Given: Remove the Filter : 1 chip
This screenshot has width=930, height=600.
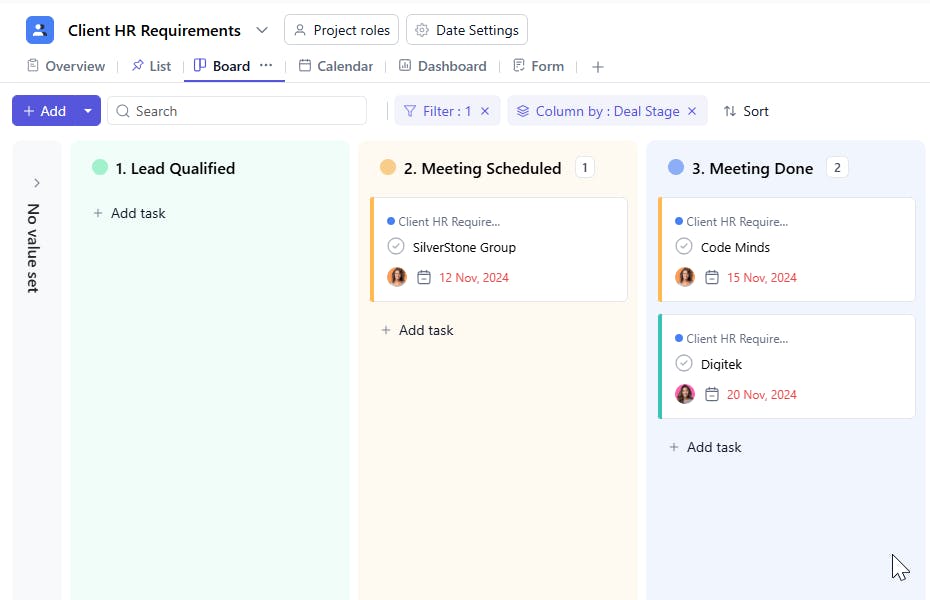Looking at the screenshot, I should [x=485, y=111].
